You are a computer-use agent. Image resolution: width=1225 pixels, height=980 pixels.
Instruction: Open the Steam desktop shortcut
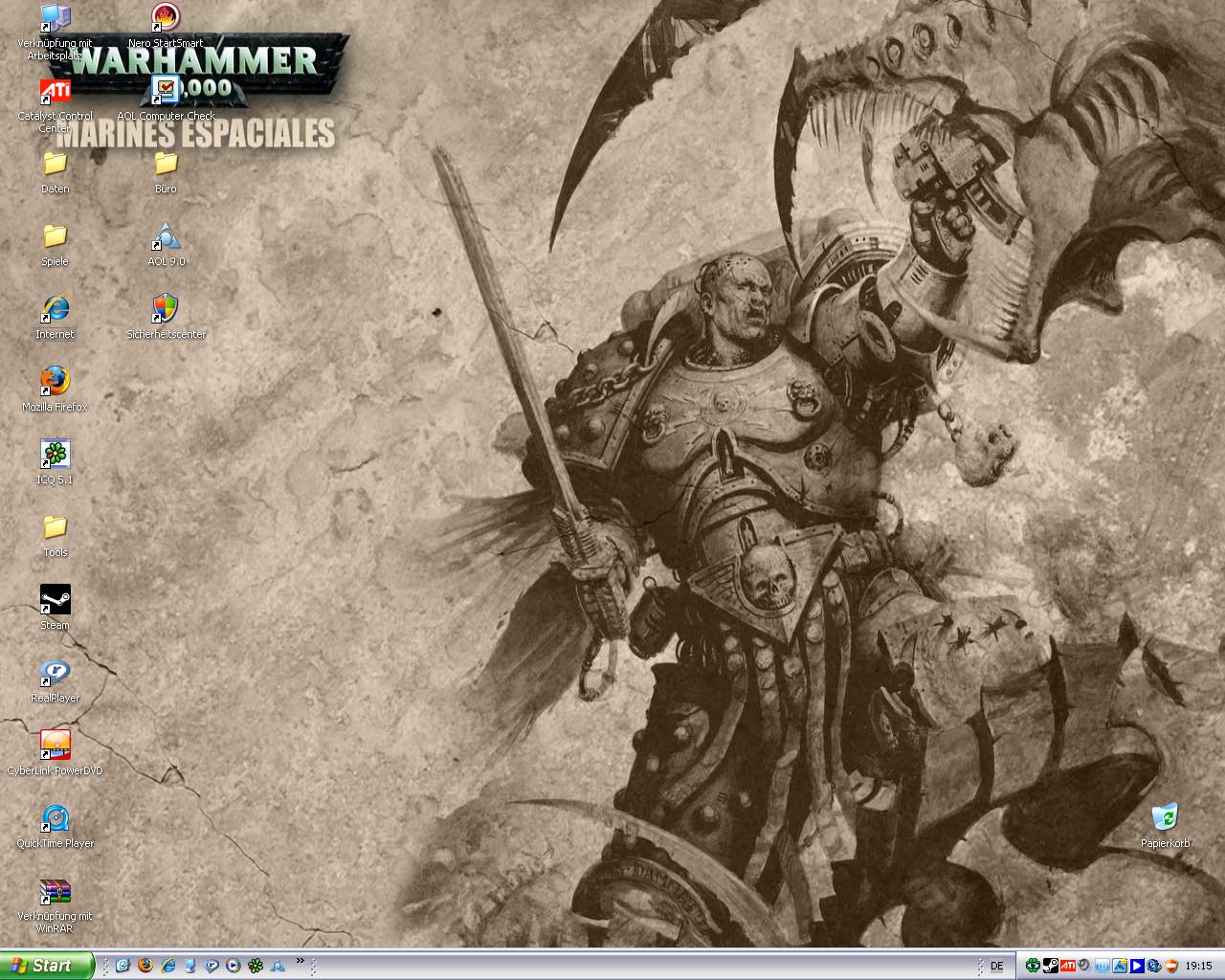click(x=55, y=600)
